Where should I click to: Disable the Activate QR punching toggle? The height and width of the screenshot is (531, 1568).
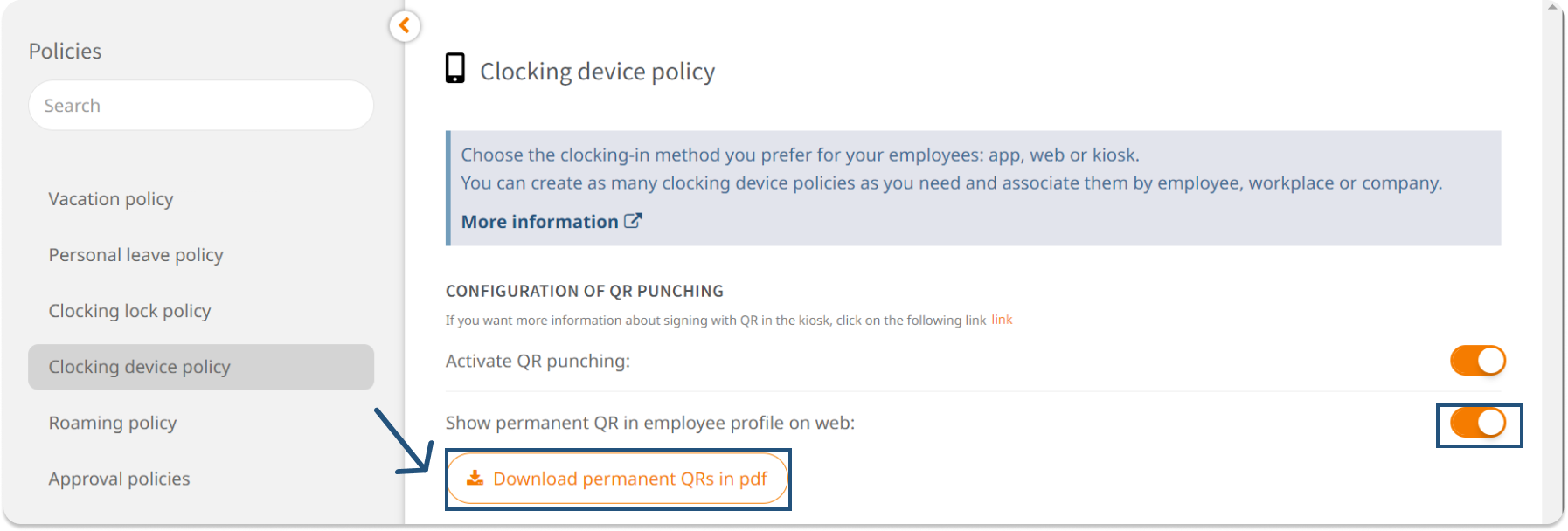pos(1477,361)
